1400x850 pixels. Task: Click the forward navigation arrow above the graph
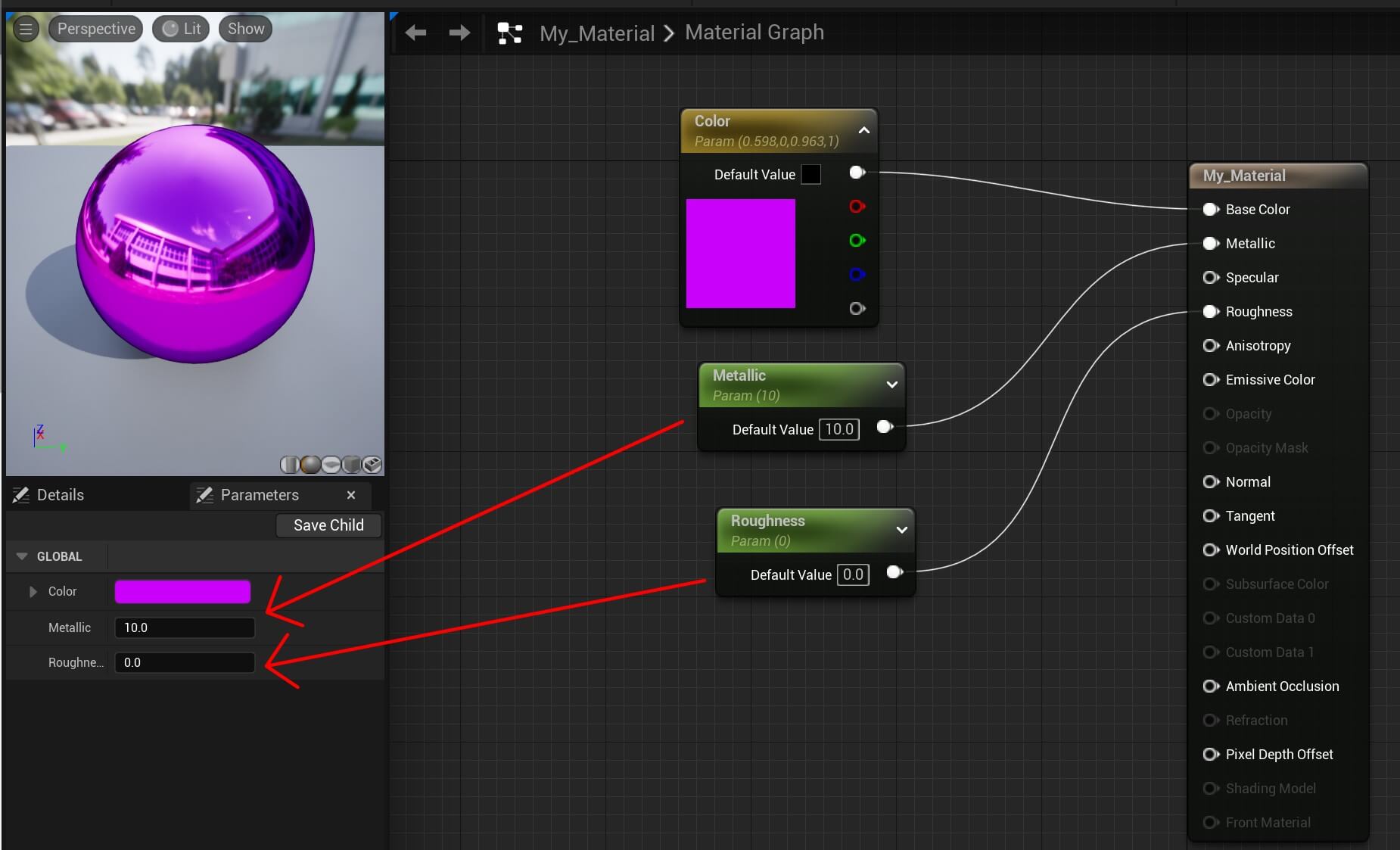pos(459,32)
